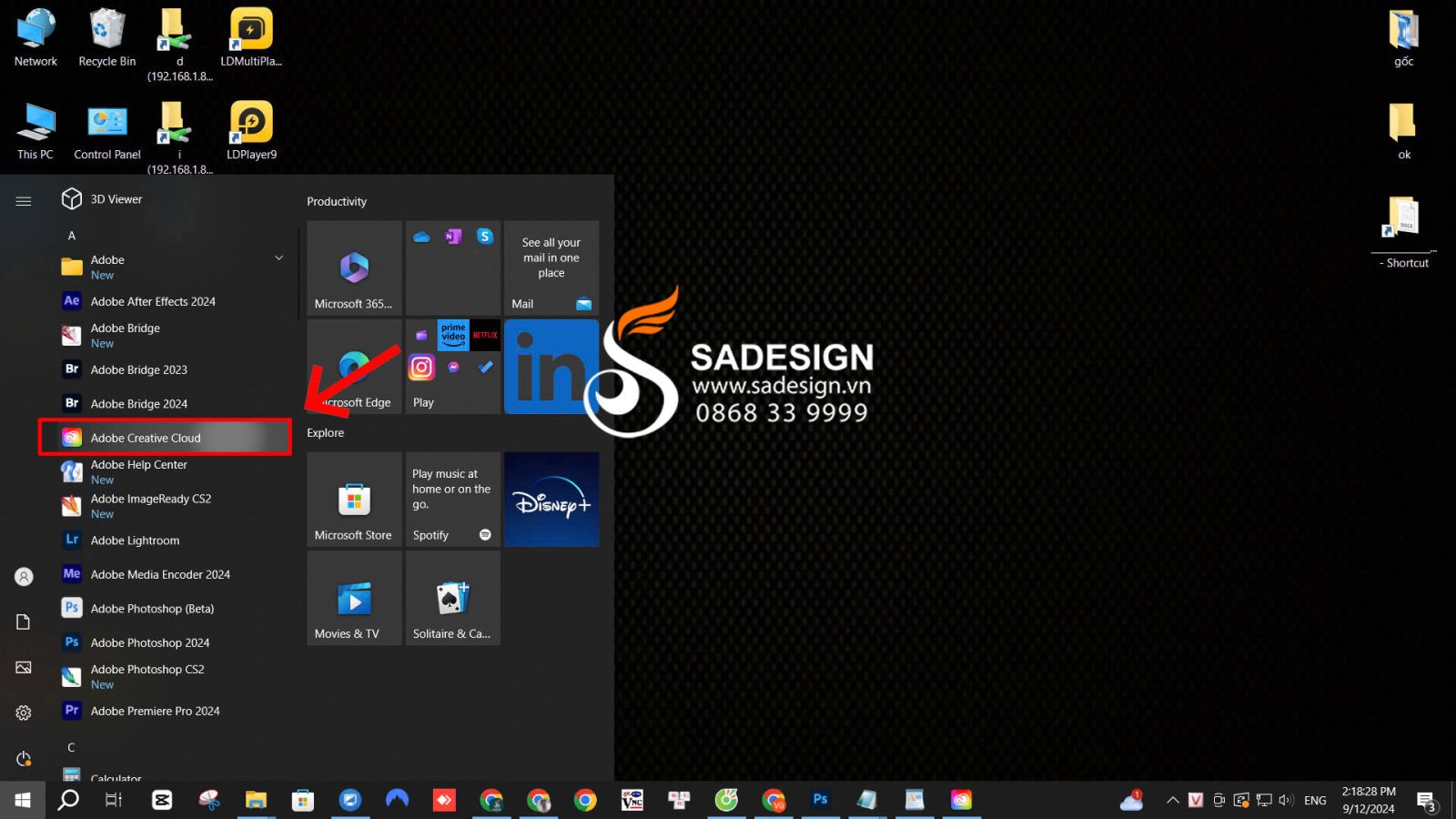Click the Power button in Start sidebar

(24, 758)
